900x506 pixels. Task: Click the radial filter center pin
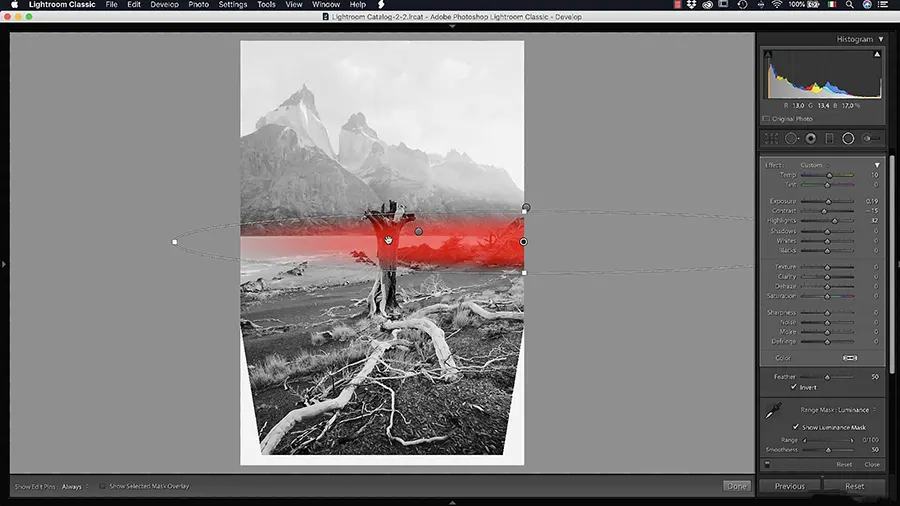click(x=418, y=231)
